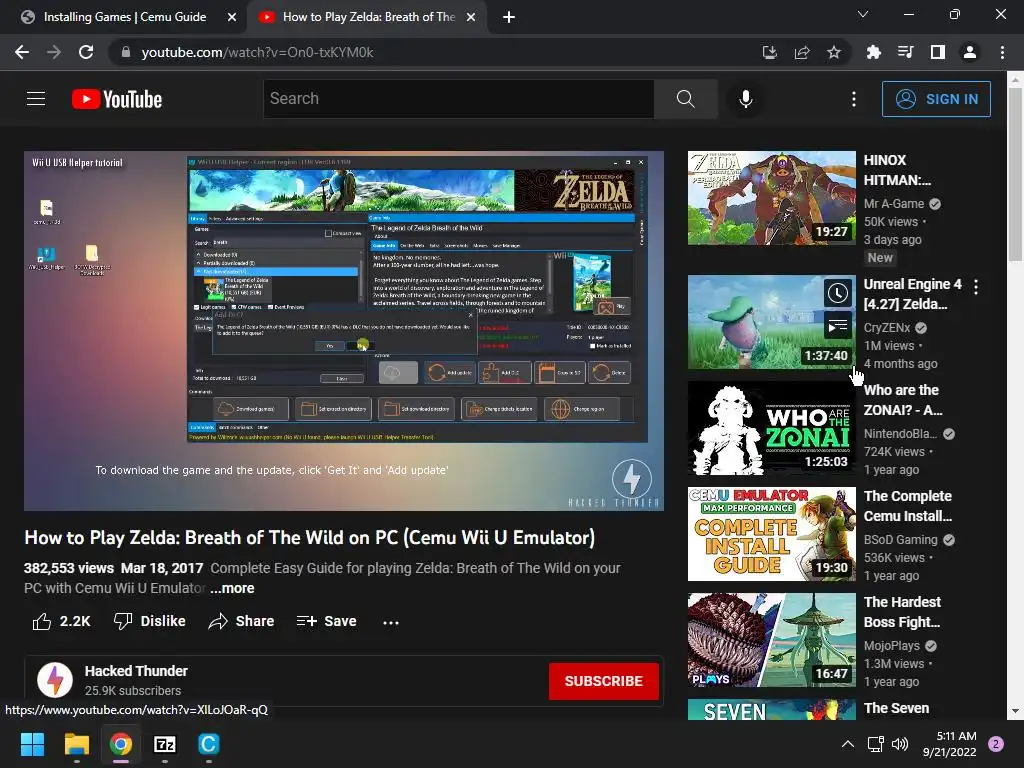Screen dimensions: 1024x768
Task: Open Unreal Engine 4 Zelda thumbnail
Action: coord(771,322)
